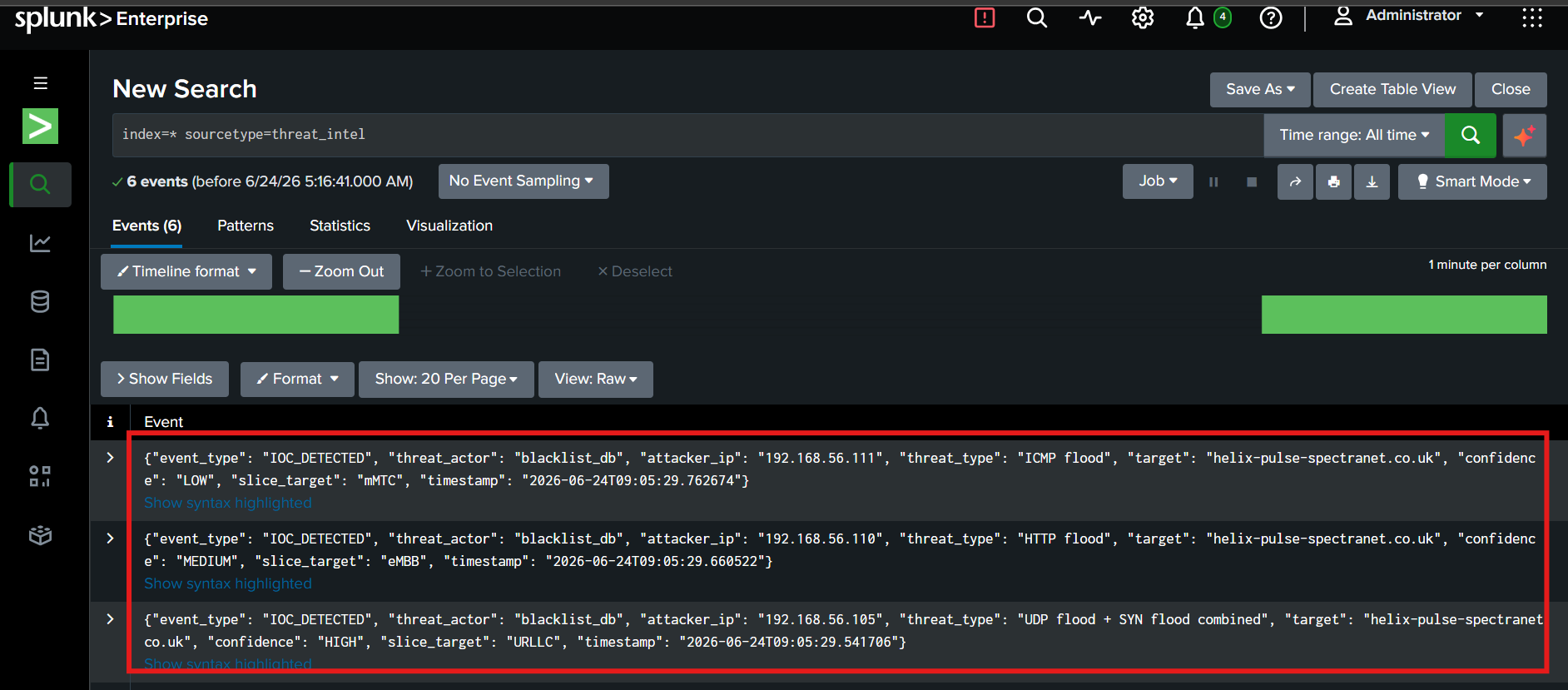
Task: Click the Show Fields button
Action: pyautogui.click(x=164, y=379)
